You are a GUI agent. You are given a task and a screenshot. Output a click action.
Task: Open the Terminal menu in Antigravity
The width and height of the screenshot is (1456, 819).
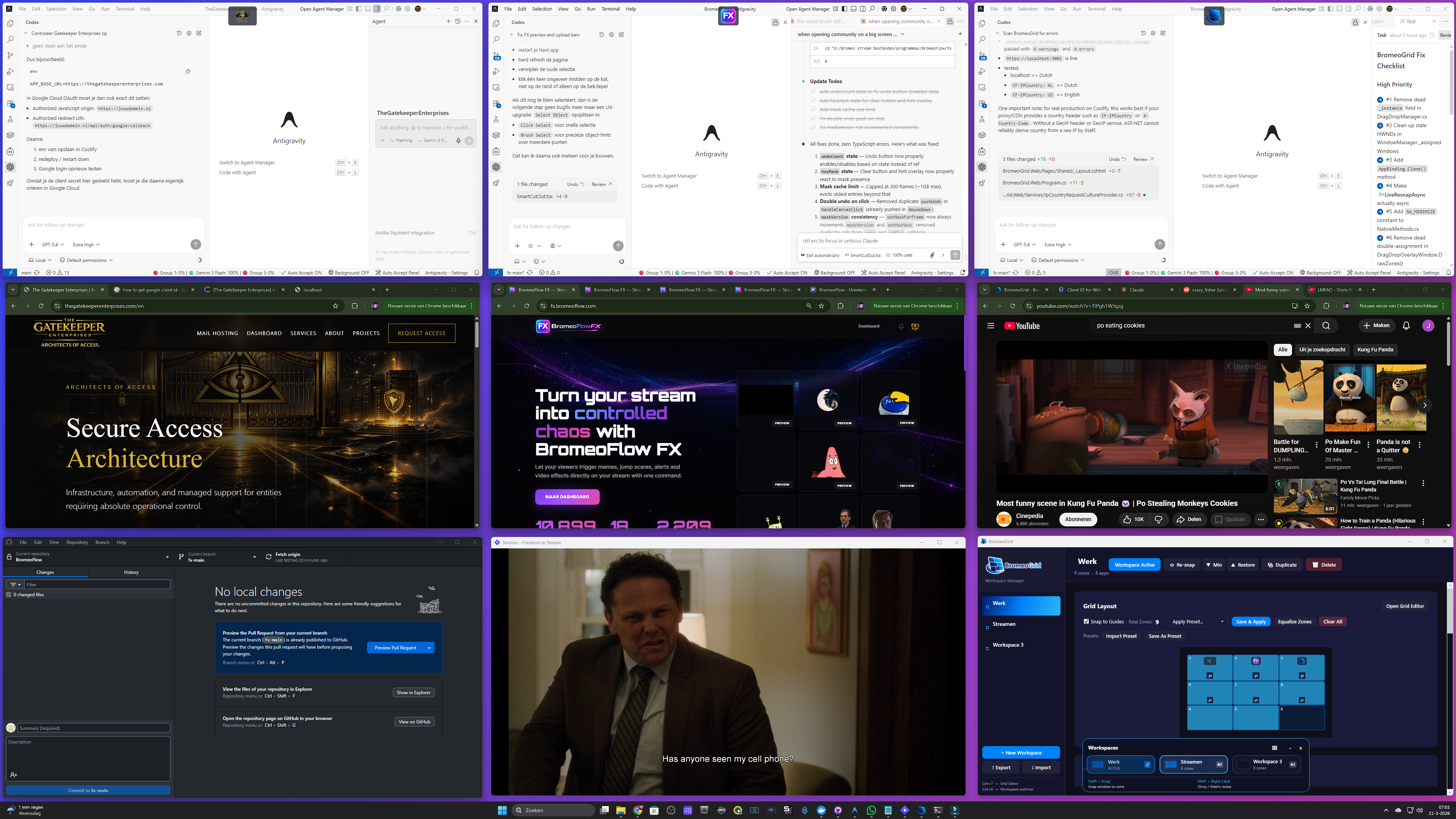(124, 8)
